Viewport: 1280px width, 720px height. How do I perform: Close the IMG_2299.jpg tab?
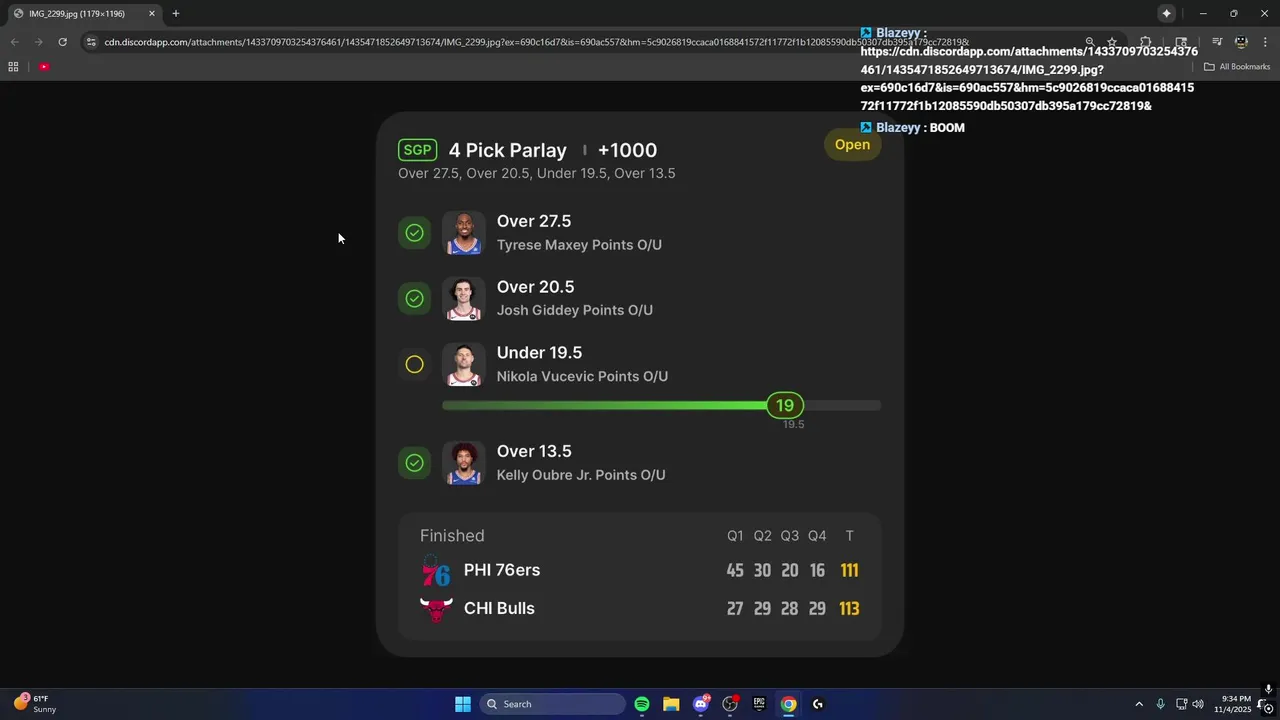point(152,14)
